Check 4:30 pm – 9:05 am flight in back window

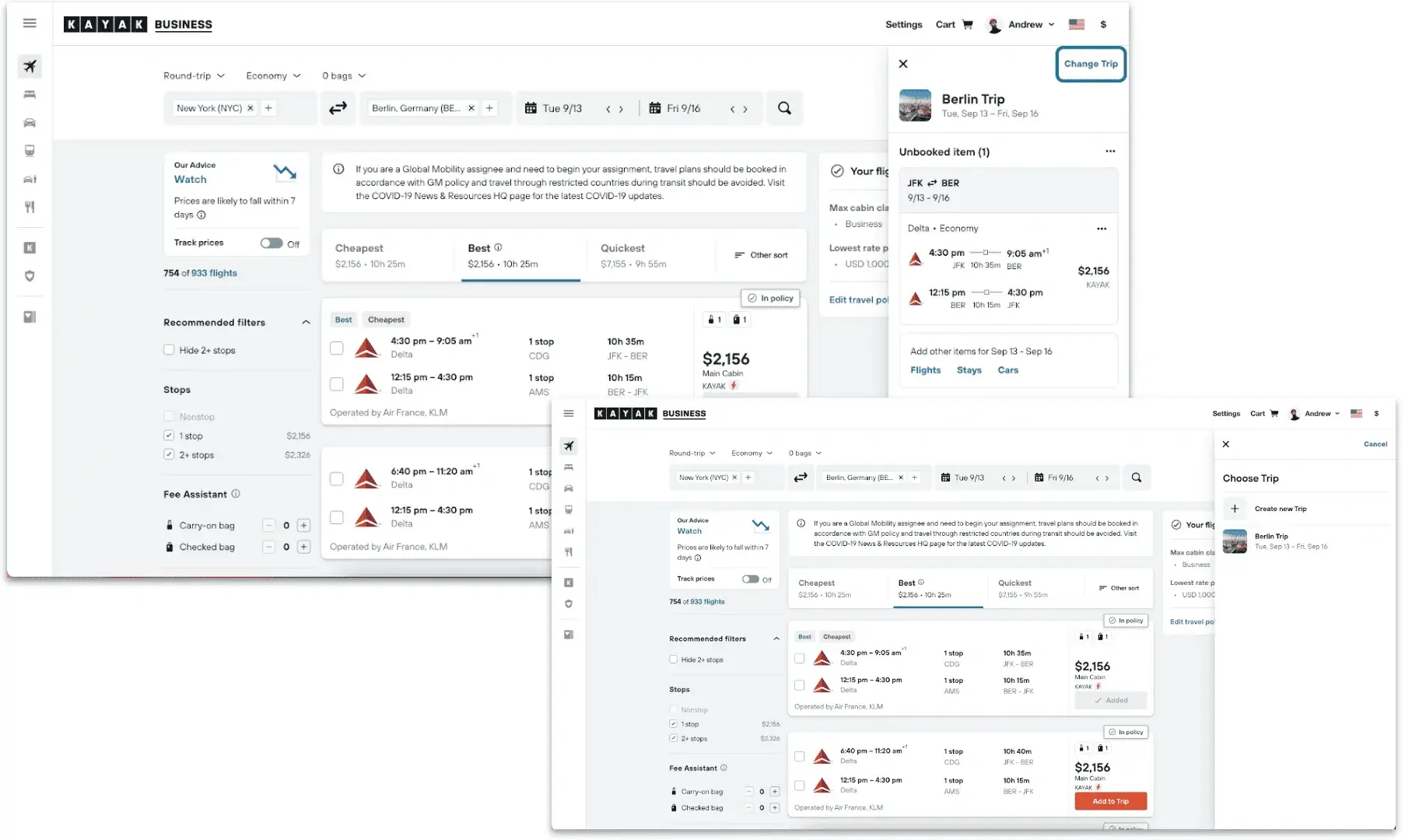[337, 348]
